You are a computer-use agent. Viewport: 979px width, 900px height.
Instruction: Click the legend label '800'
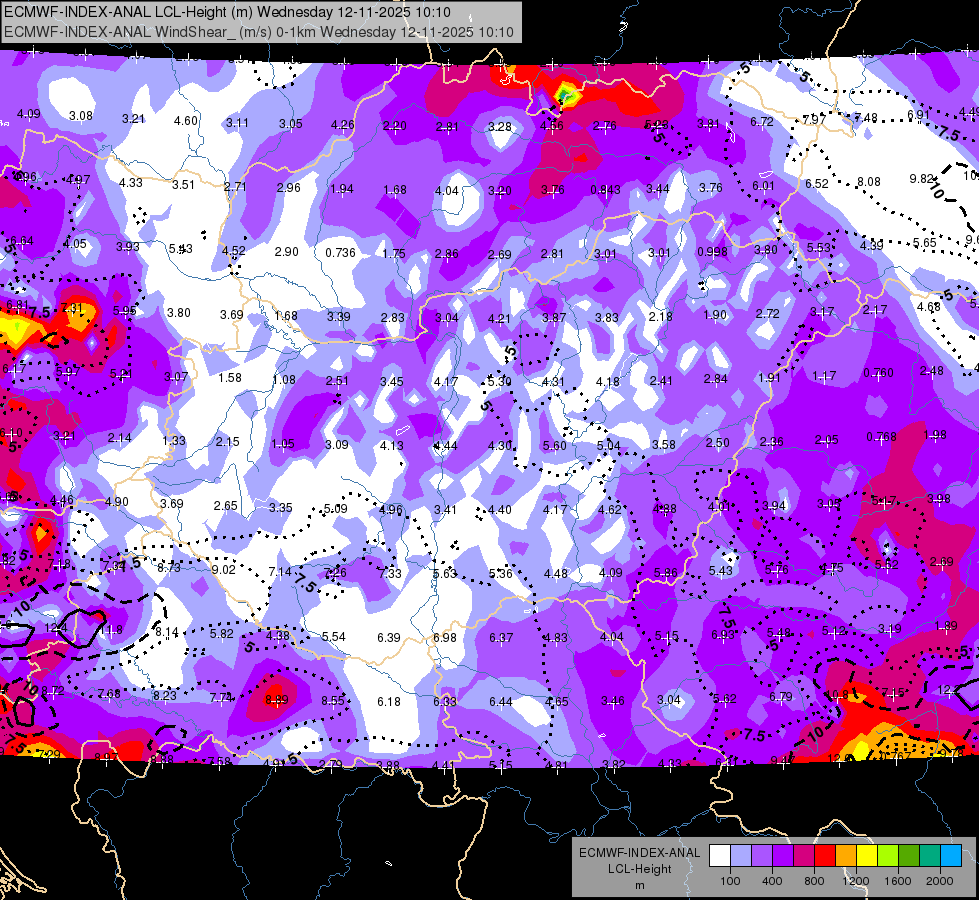tap(814, 881)
